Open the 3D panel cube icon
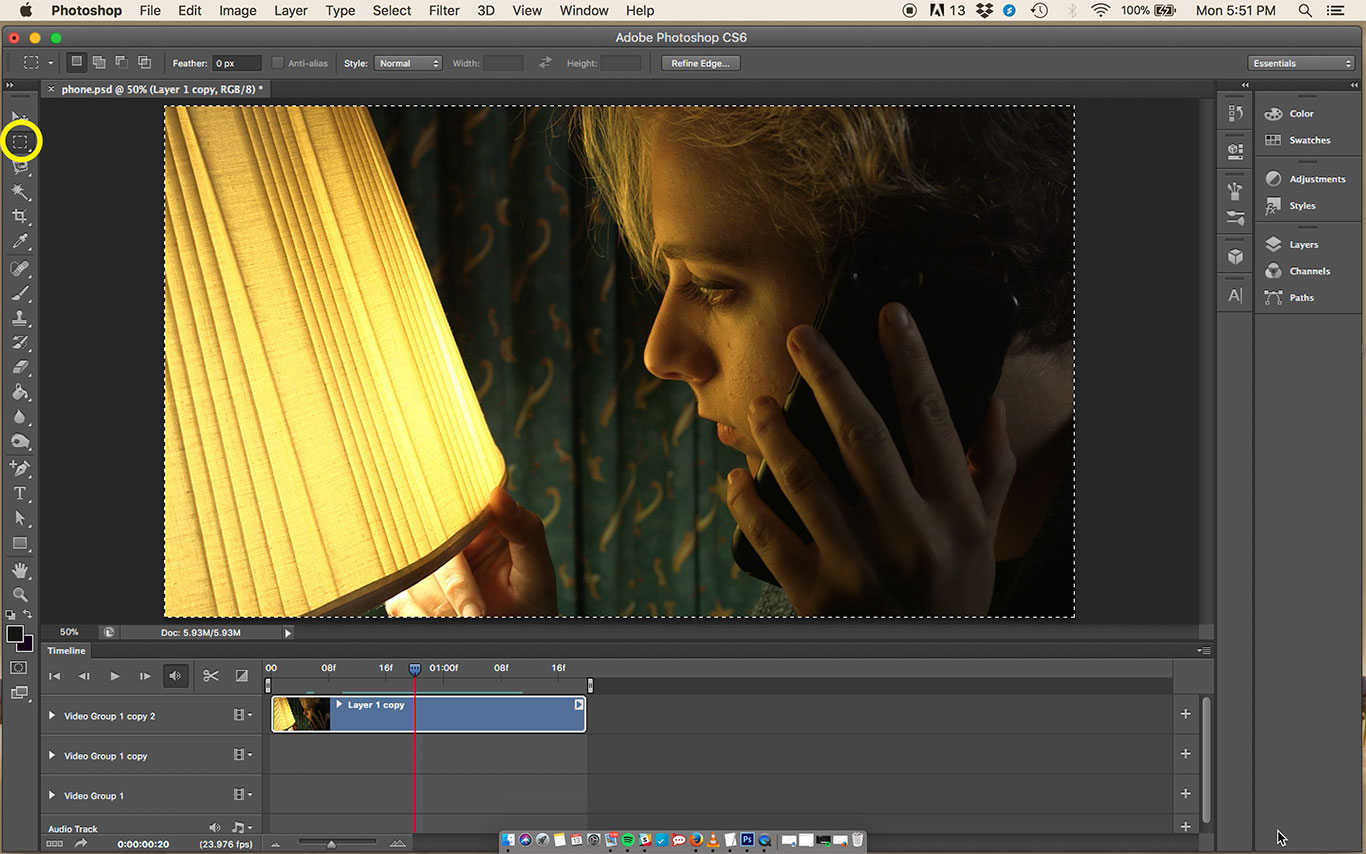Screen dimensions: 1366x854 [x=1235, y=256]
